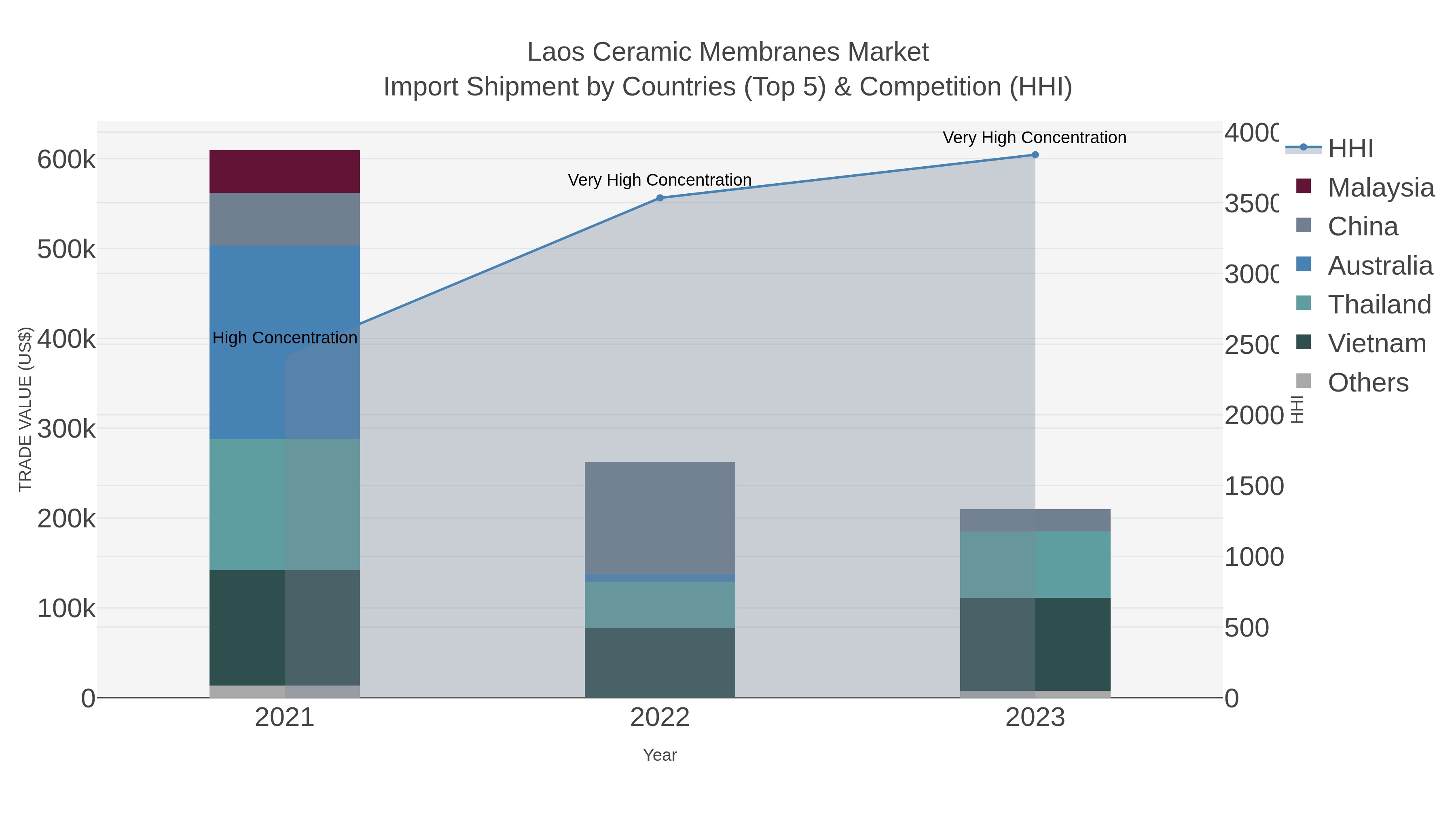The height and width of the screenshot is (819, 1456).
Task: Click the Malaysia segment of the 2021 bar
Action: point(284,172)
